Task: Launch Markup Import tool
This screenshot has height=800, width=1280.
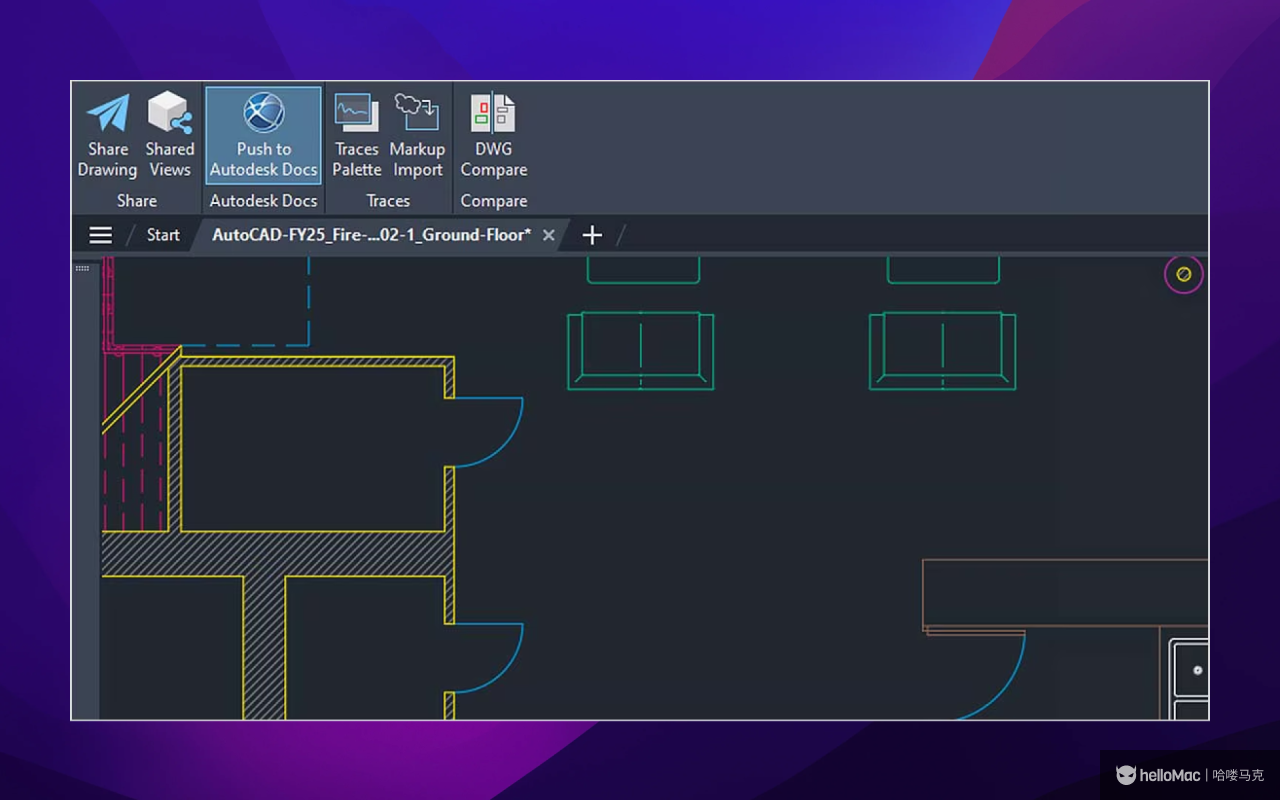Action: click(x=417, y=136)
